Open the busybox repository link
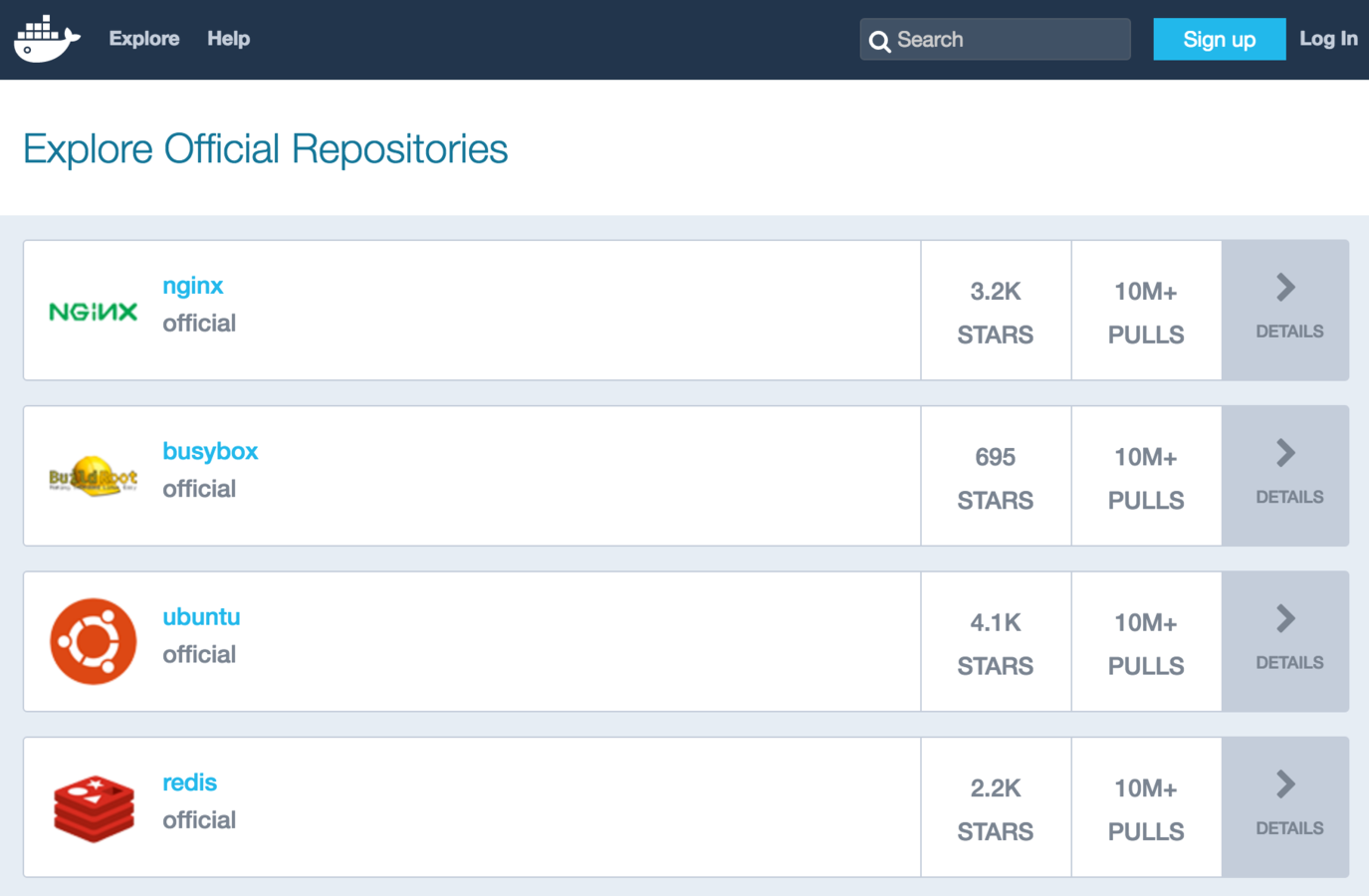Screen dimensions: 1369x896 [210, 451]
